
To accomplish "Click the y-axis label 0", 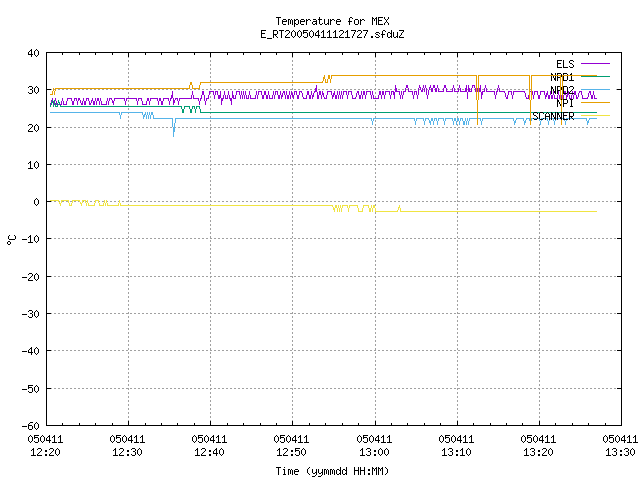I will point(37,202).
